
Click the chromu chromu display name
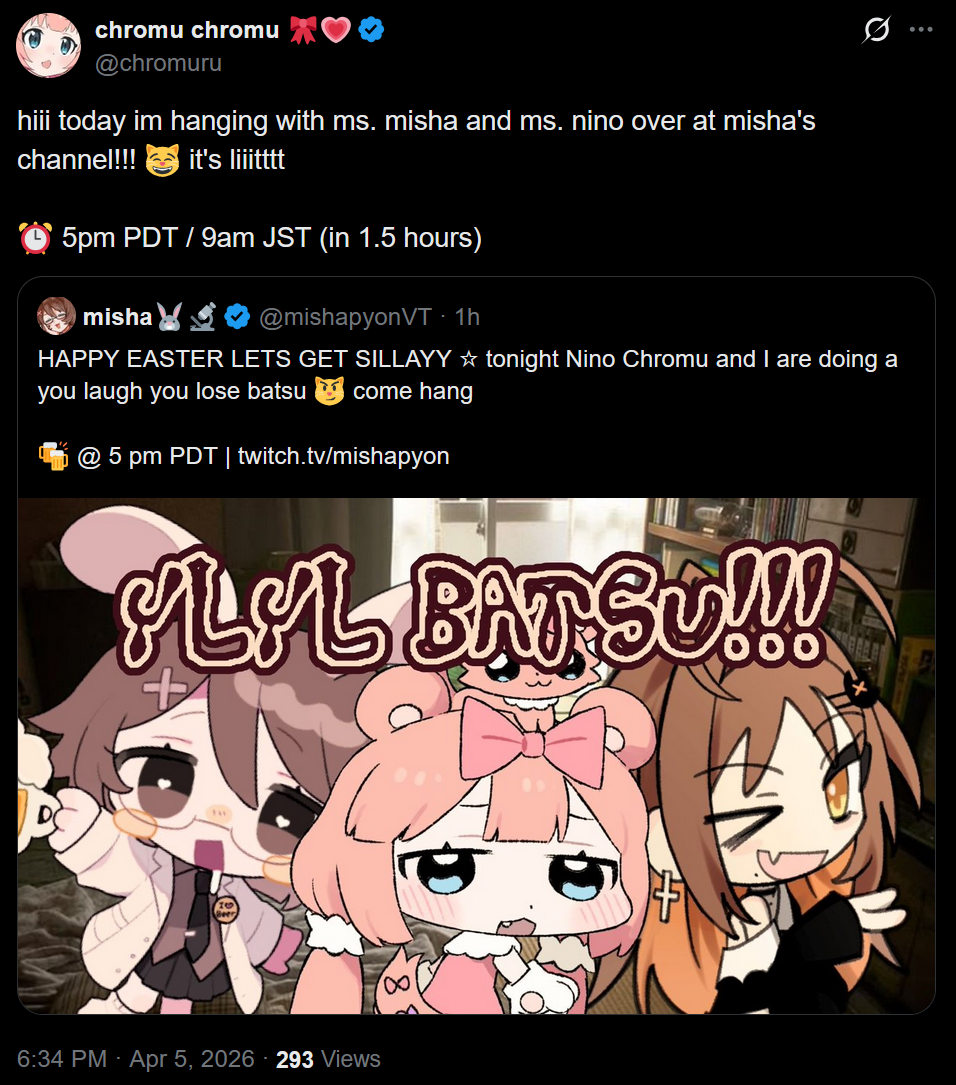pos(187,30)
